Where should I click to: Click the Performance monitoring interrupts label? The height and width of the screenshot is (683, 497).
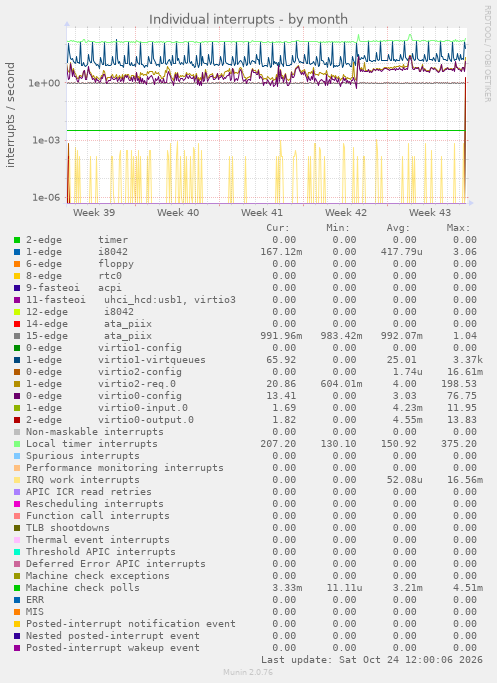[x=125, y=468]
